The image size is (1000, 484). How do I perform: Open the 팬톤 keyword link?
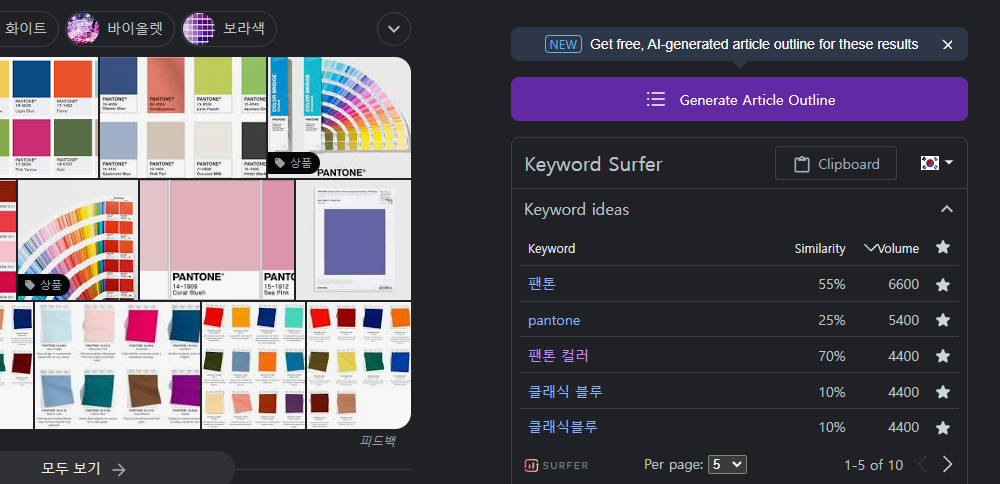coord(541,284)
